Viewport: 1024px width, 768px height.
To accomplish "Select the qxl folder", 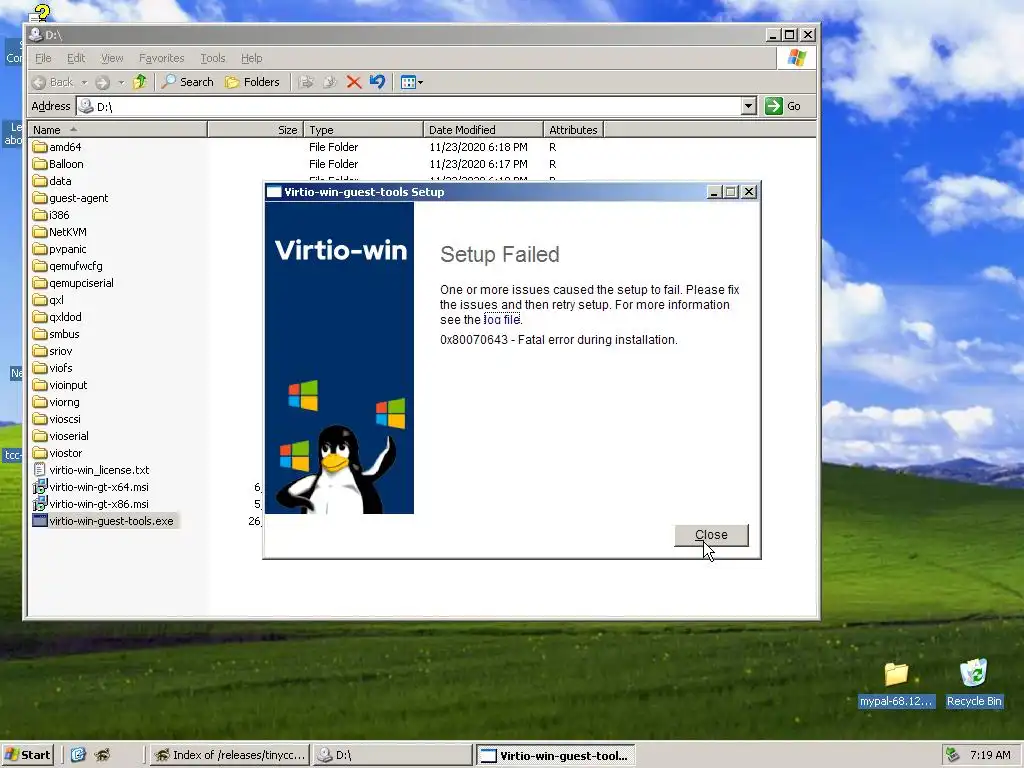I will (48, 300).
